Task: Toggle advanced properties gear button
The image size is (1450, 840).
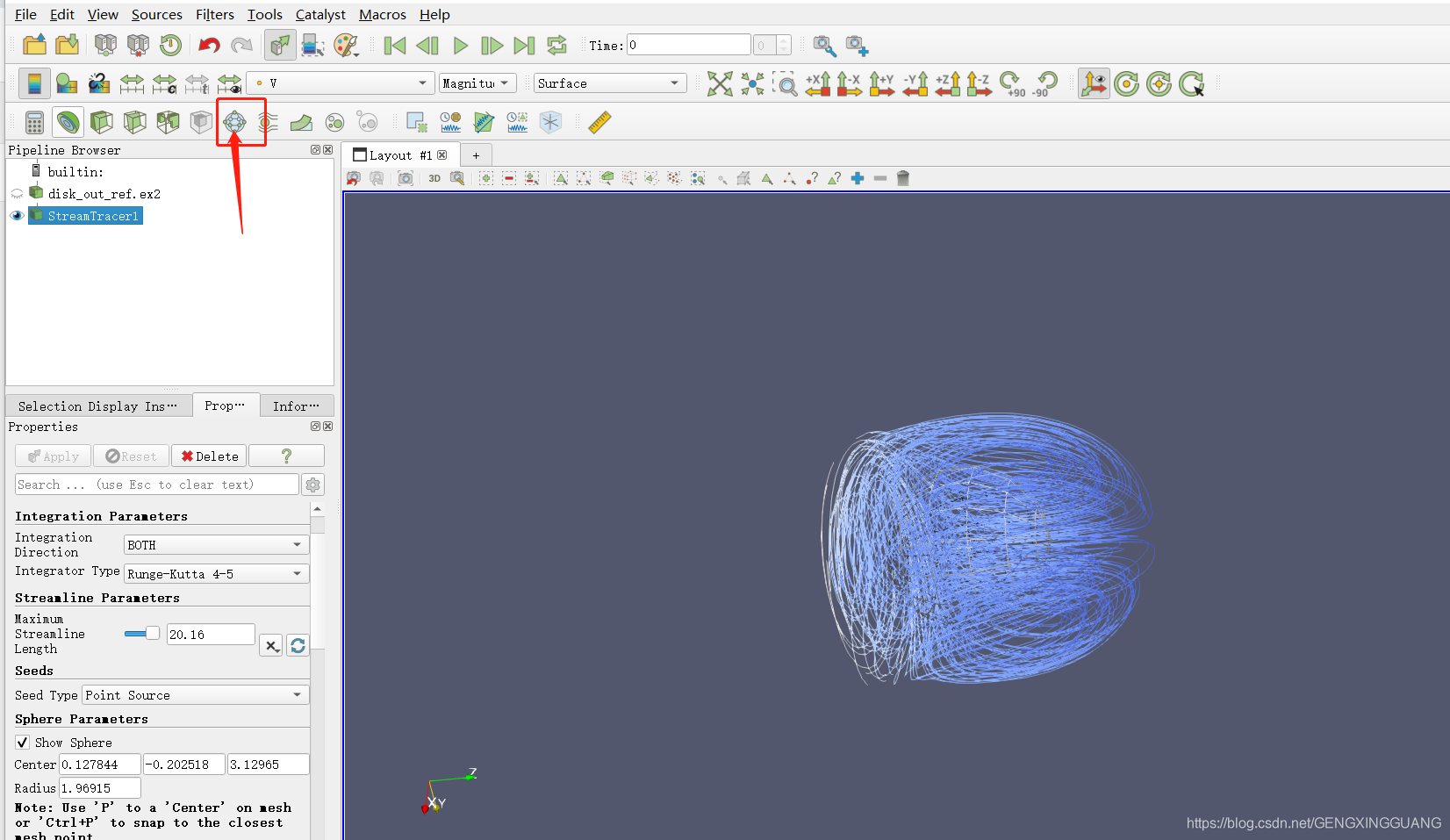Action: coord(313,485)
